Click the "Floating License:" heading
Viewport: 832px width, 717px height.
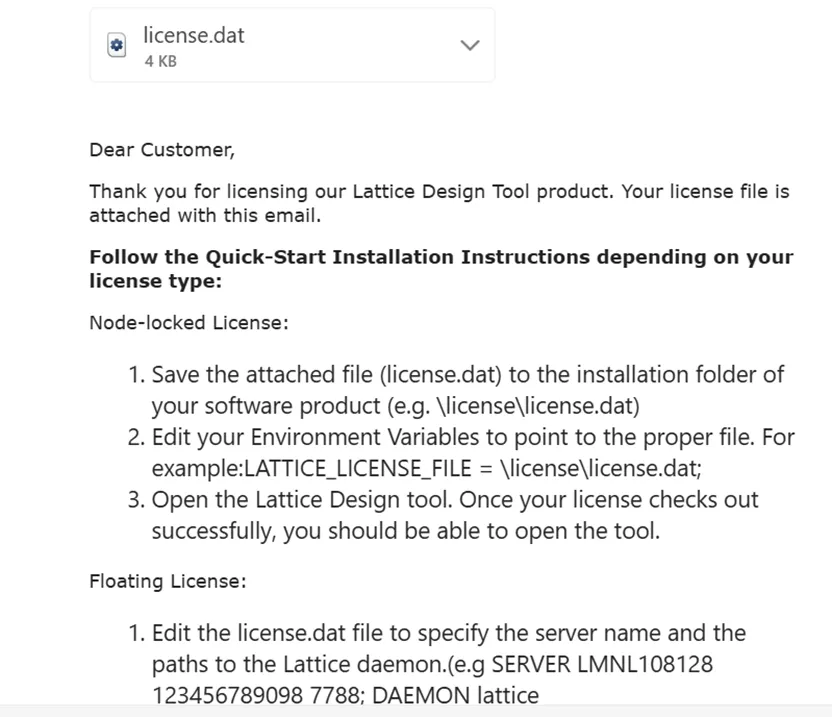167,580
